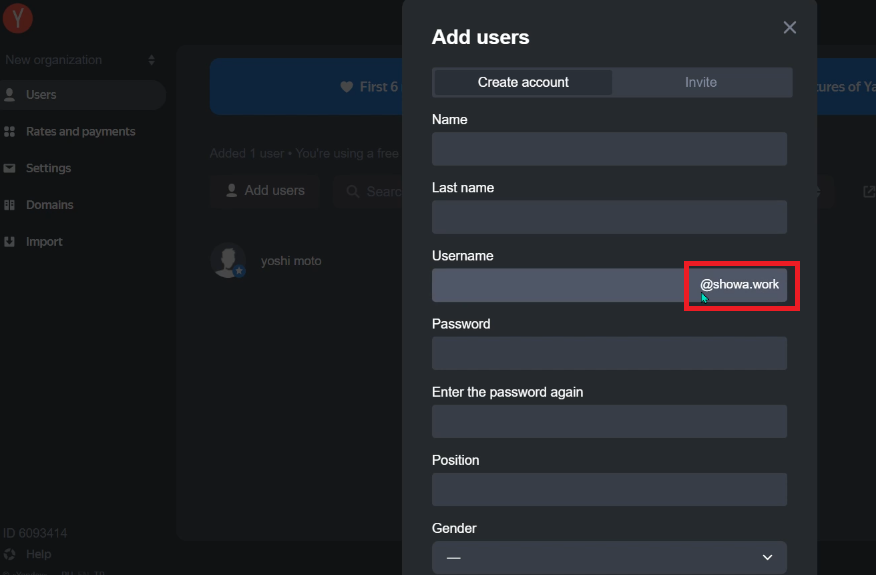Close the Add users dialog
Image resolution: width=876 pixels, height=575 pixels.
pos(789,28)
